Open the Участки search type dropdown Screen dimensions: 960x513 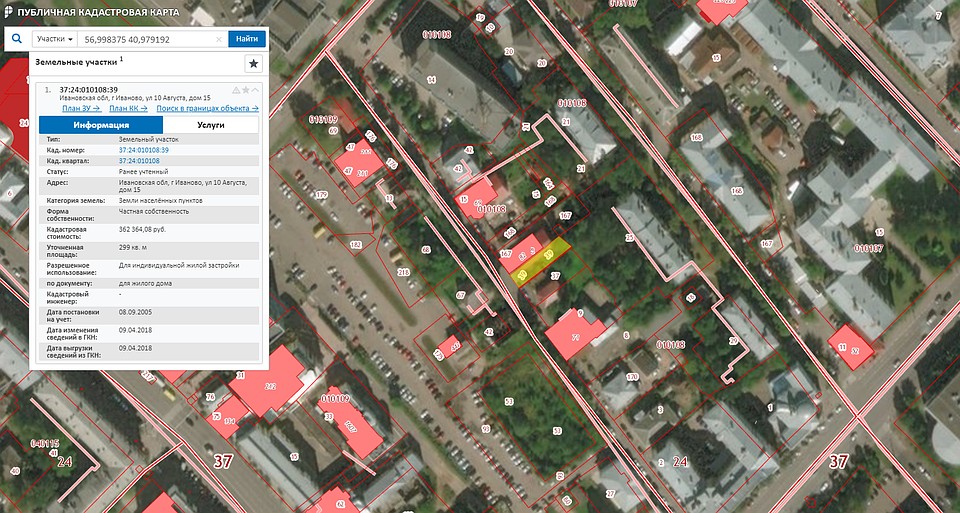click(54, 39)
